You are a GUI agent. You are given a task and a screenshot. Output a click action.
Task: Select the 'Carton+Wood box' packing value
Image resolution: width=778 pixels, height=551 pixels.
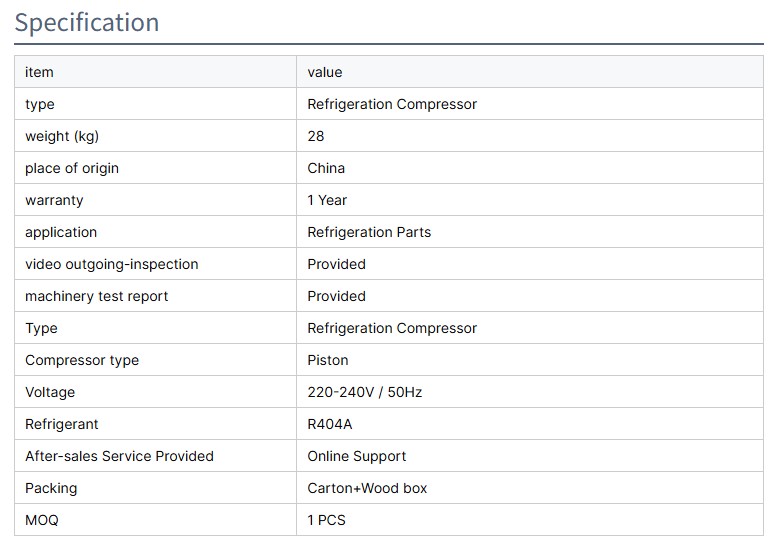[367, 488]
